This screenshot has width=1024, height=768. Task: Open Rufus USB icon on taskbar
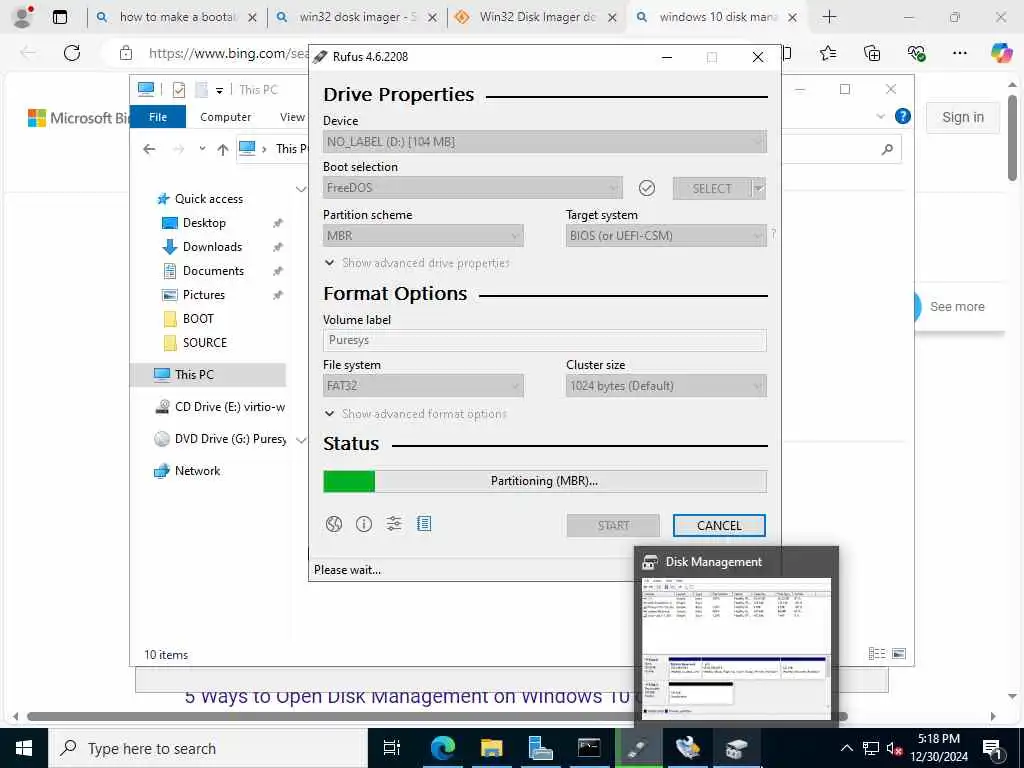638,748
